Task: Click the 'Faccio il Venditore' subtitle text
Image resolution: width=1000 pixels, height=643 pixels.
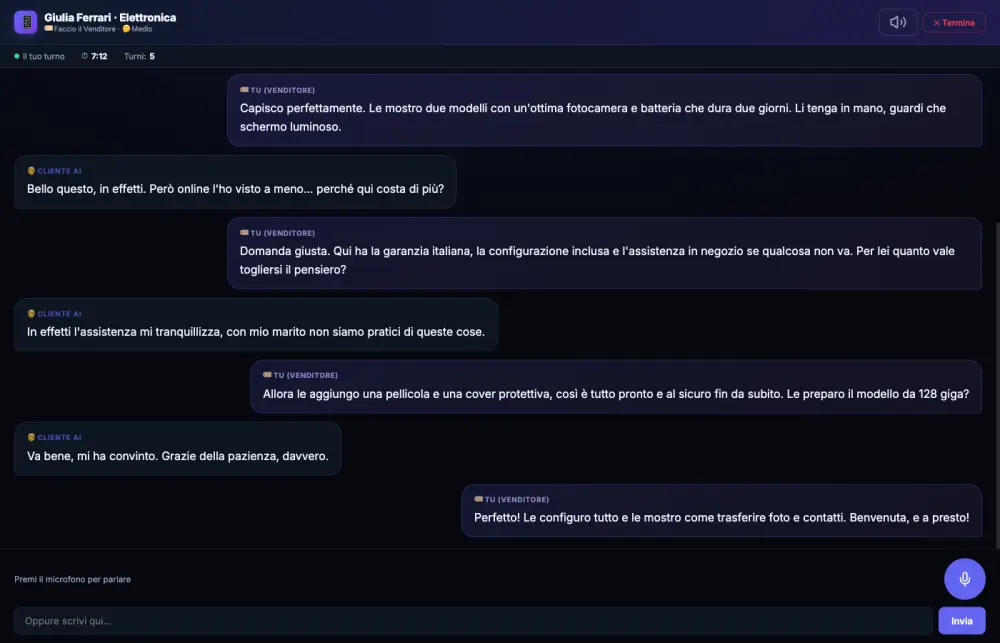Action: [x=85, y=29]
